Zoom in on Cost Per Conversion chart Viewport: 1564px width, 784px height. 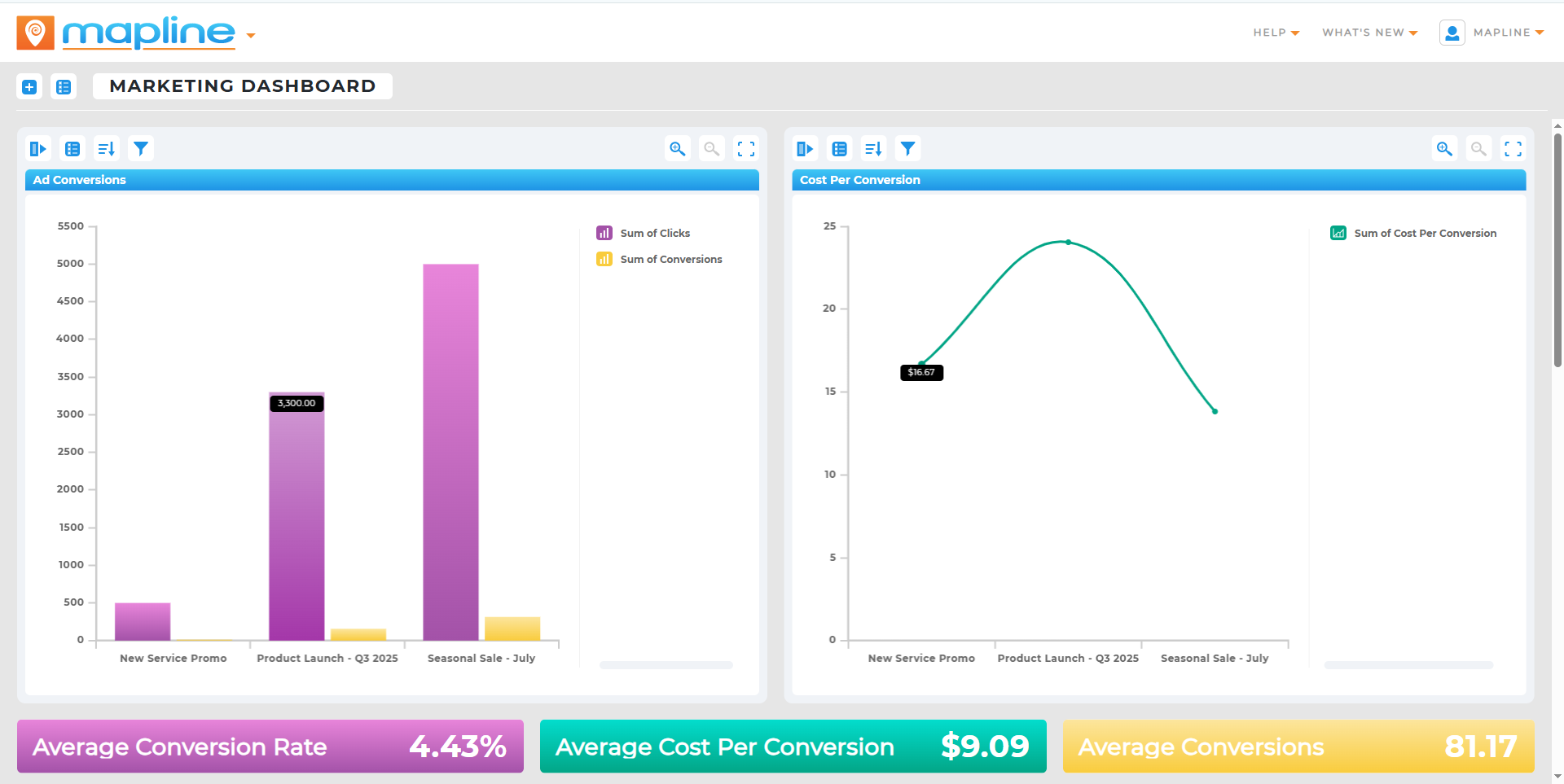pos(1444,149)
